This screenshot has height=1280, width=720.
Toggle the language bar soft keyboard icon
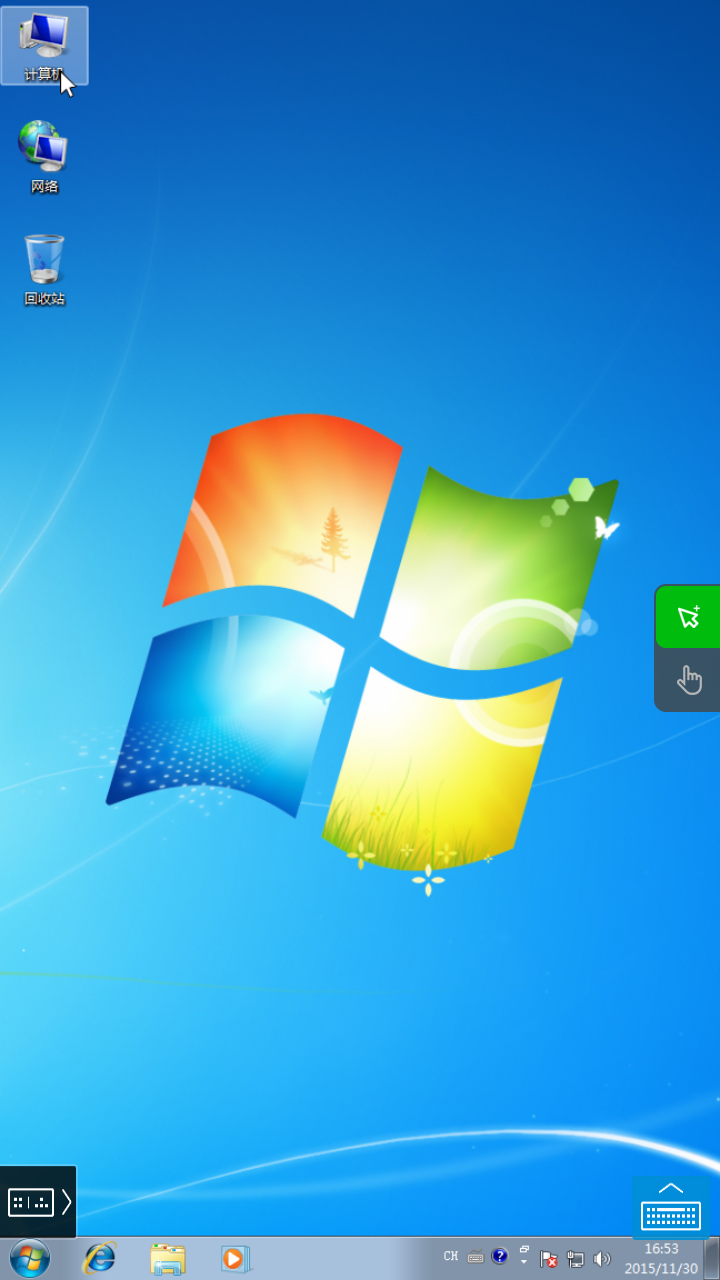click(475, 1258)
